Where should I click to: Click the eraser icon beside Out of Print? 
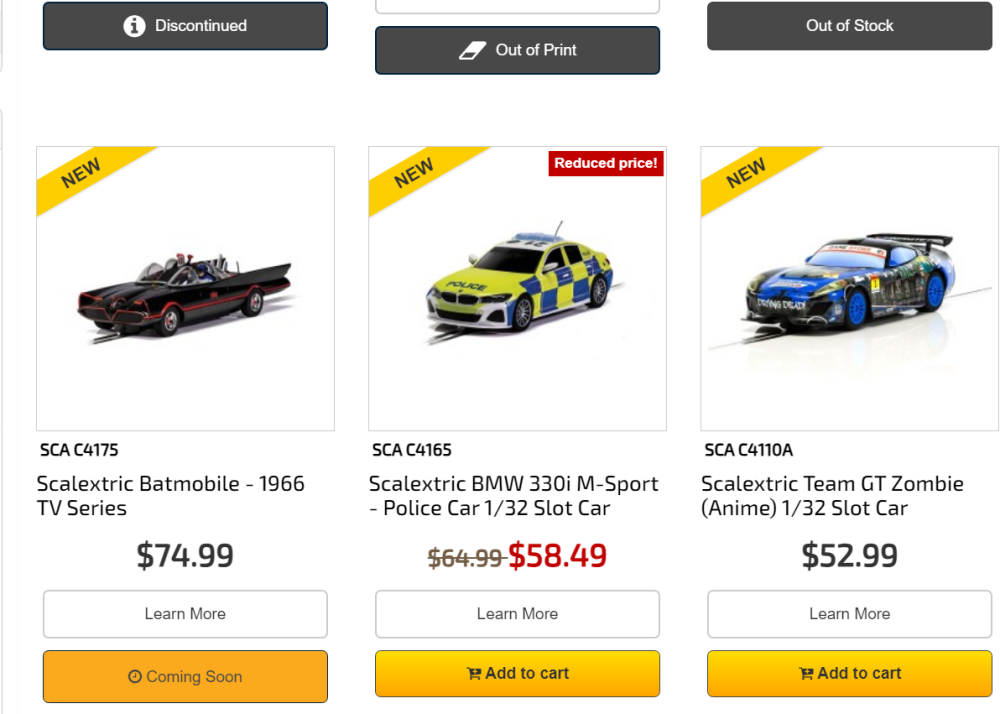point(472,50)
